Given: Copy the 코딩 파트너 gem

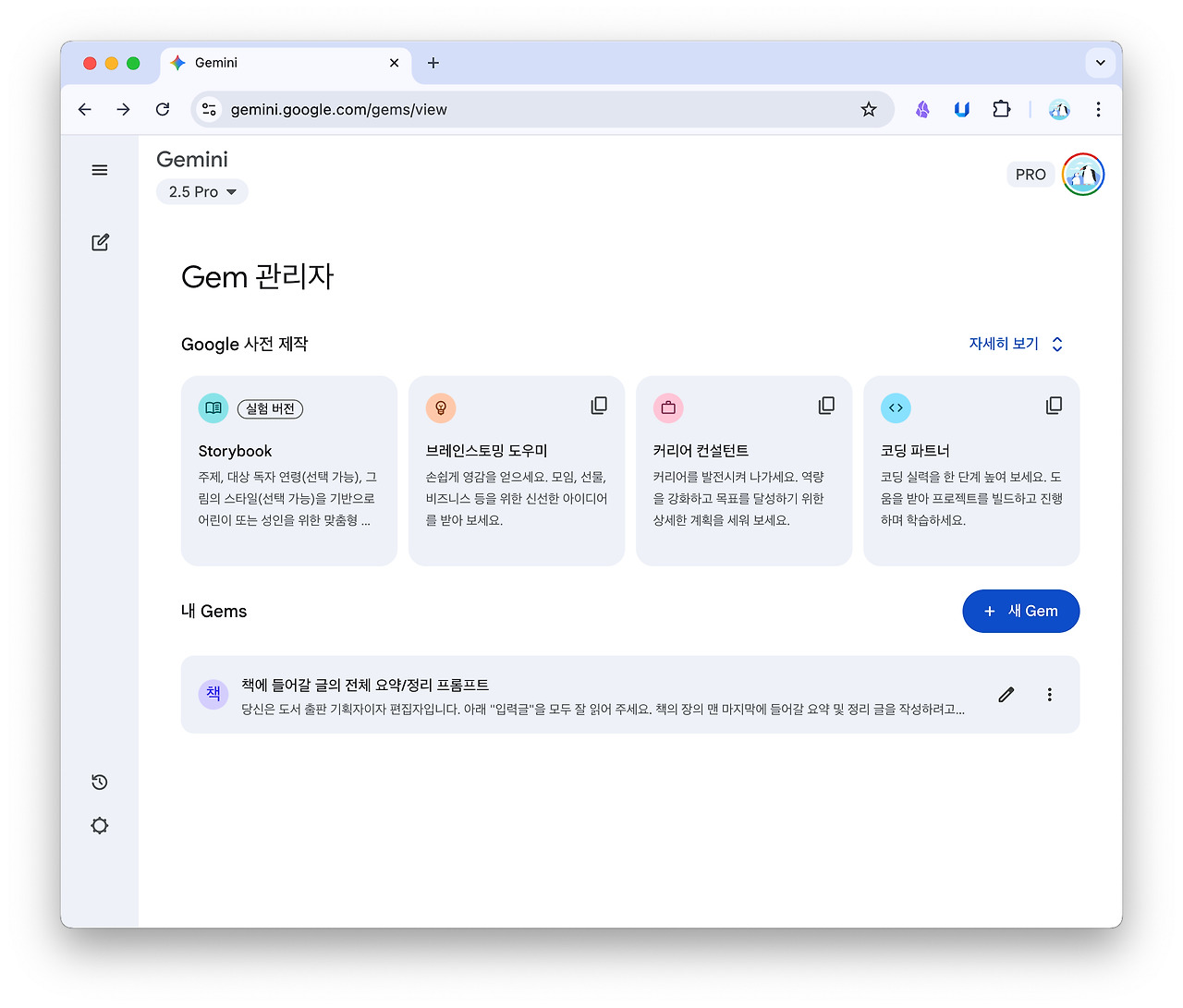Looking at the screenshot, I should (x=1054, y=406).
